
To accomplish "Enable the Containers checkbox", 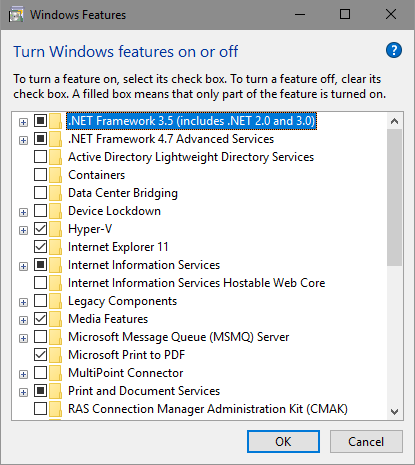I will tap(40, 174).
